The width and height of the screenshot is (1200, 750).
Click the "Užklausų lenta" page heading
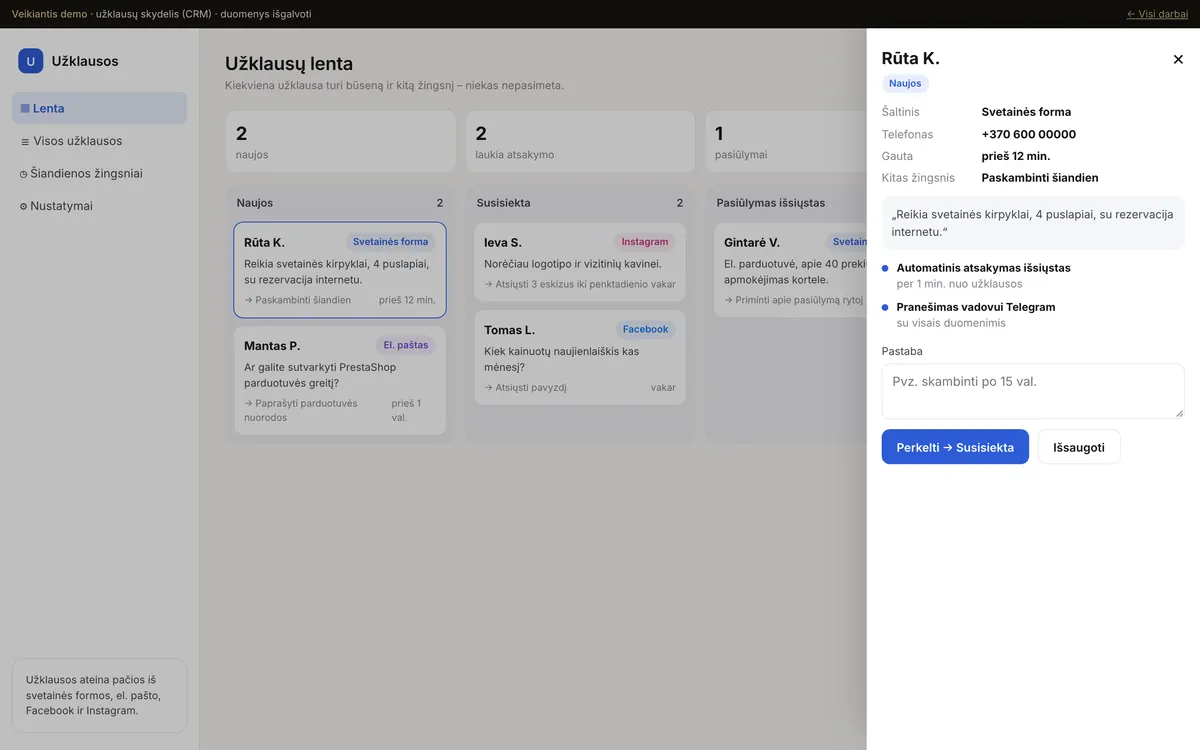tap(289, 64)
